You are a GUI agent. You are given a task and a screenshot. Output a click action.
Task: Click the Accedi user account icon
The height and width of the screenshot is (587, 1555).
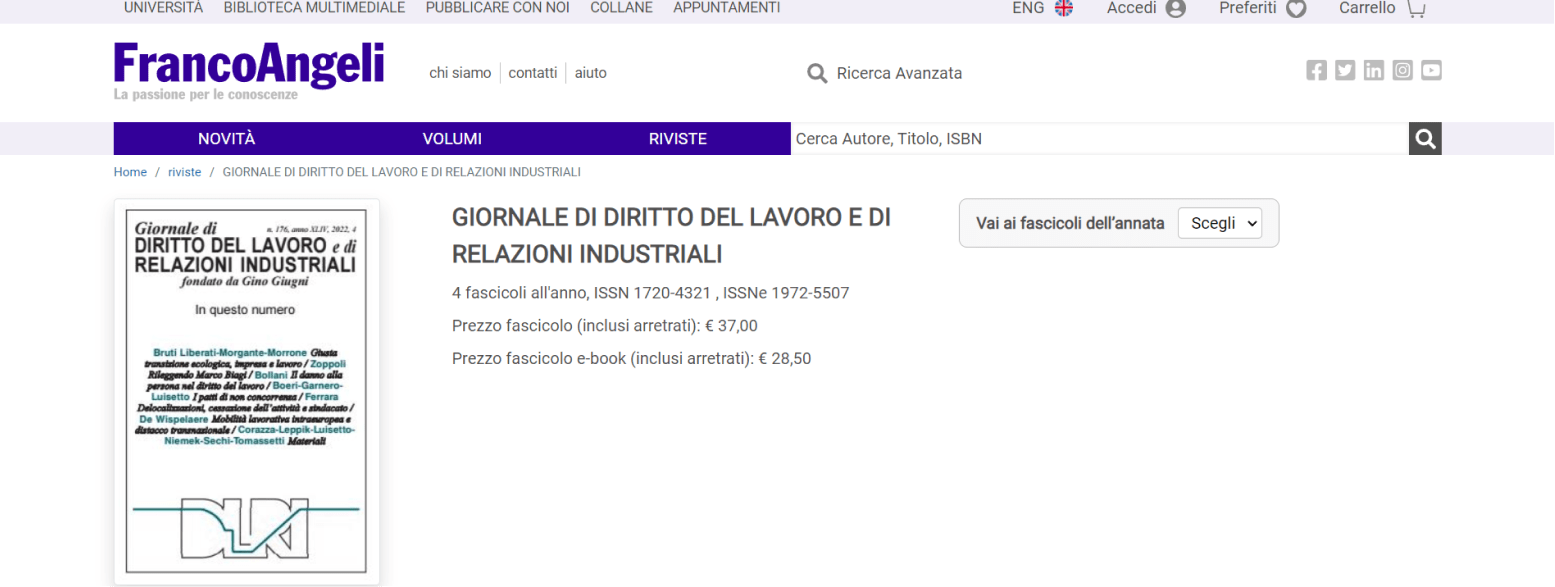point(1176,8)
